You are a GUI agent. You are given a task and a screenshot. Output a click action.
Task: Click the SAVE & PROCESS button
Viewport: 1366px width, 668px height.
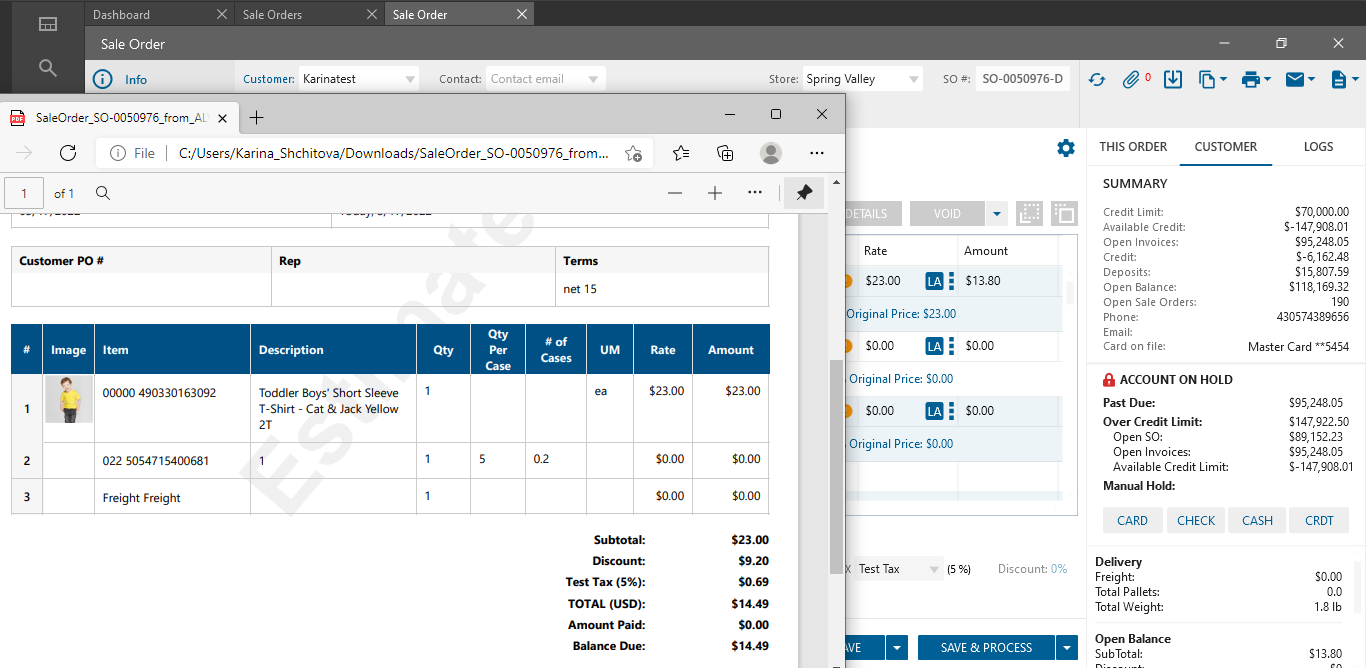[986, 648]
